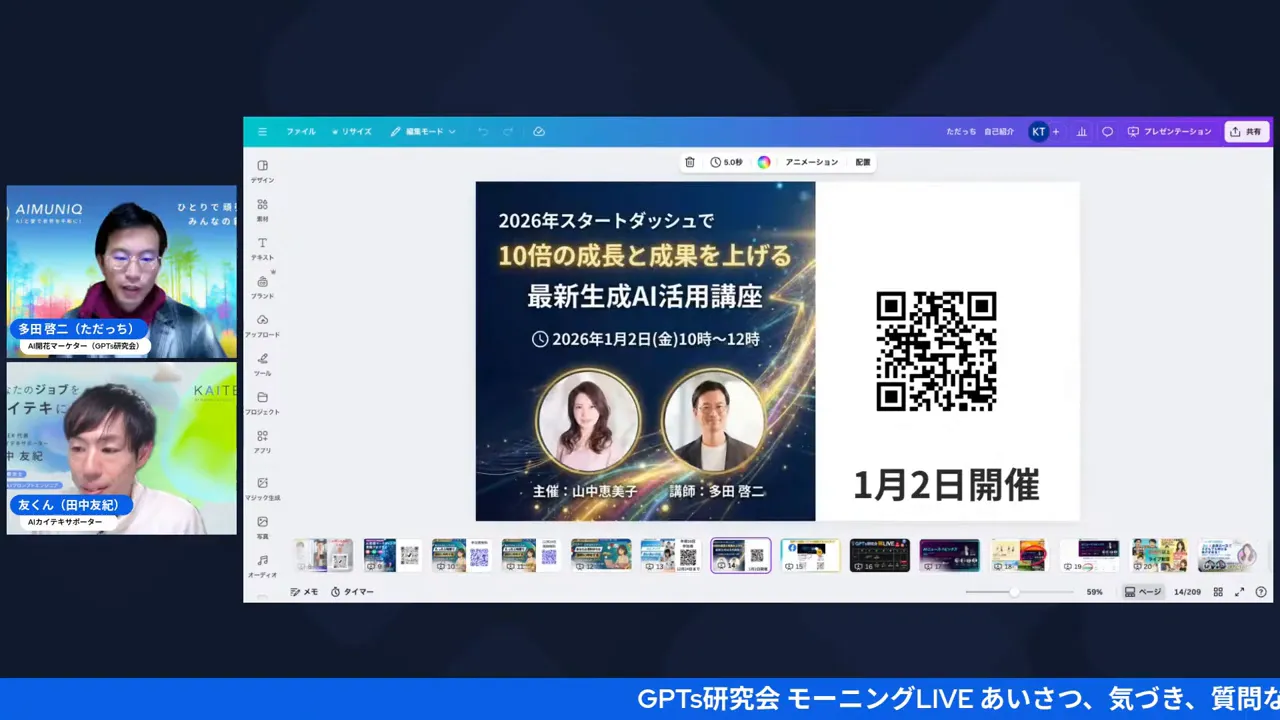Open the ファイル menu
Viewport: 1280px width, 720px height.
pos(300,131)
